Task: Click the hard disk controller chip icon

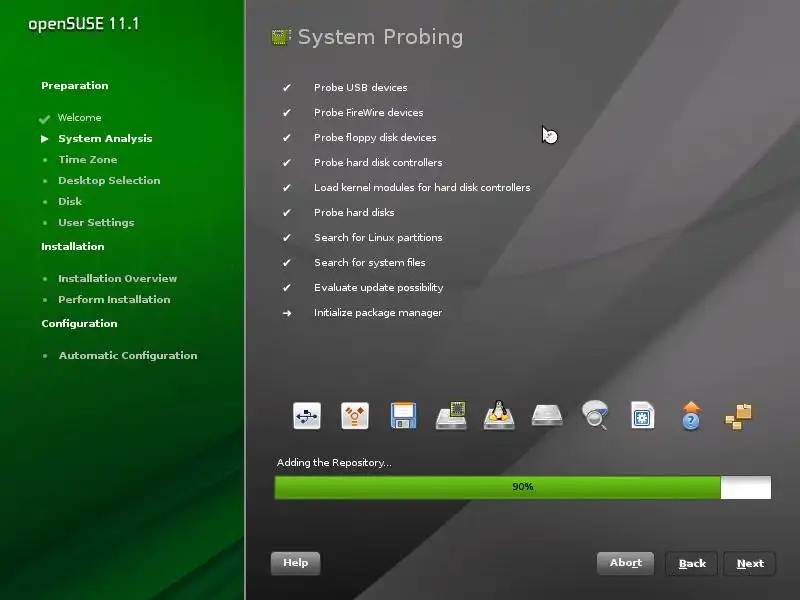Action: (451, 415)
